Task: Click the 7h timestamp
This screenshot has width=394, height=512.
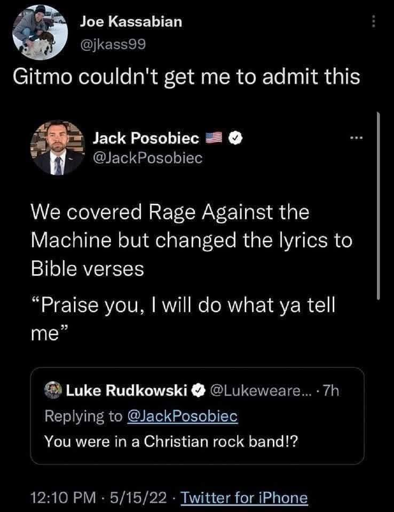Action: click(x=331, y=390)
